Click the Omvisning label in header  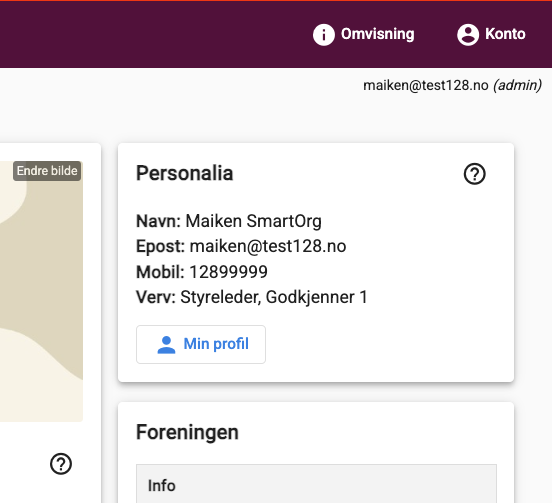[377, 34]
